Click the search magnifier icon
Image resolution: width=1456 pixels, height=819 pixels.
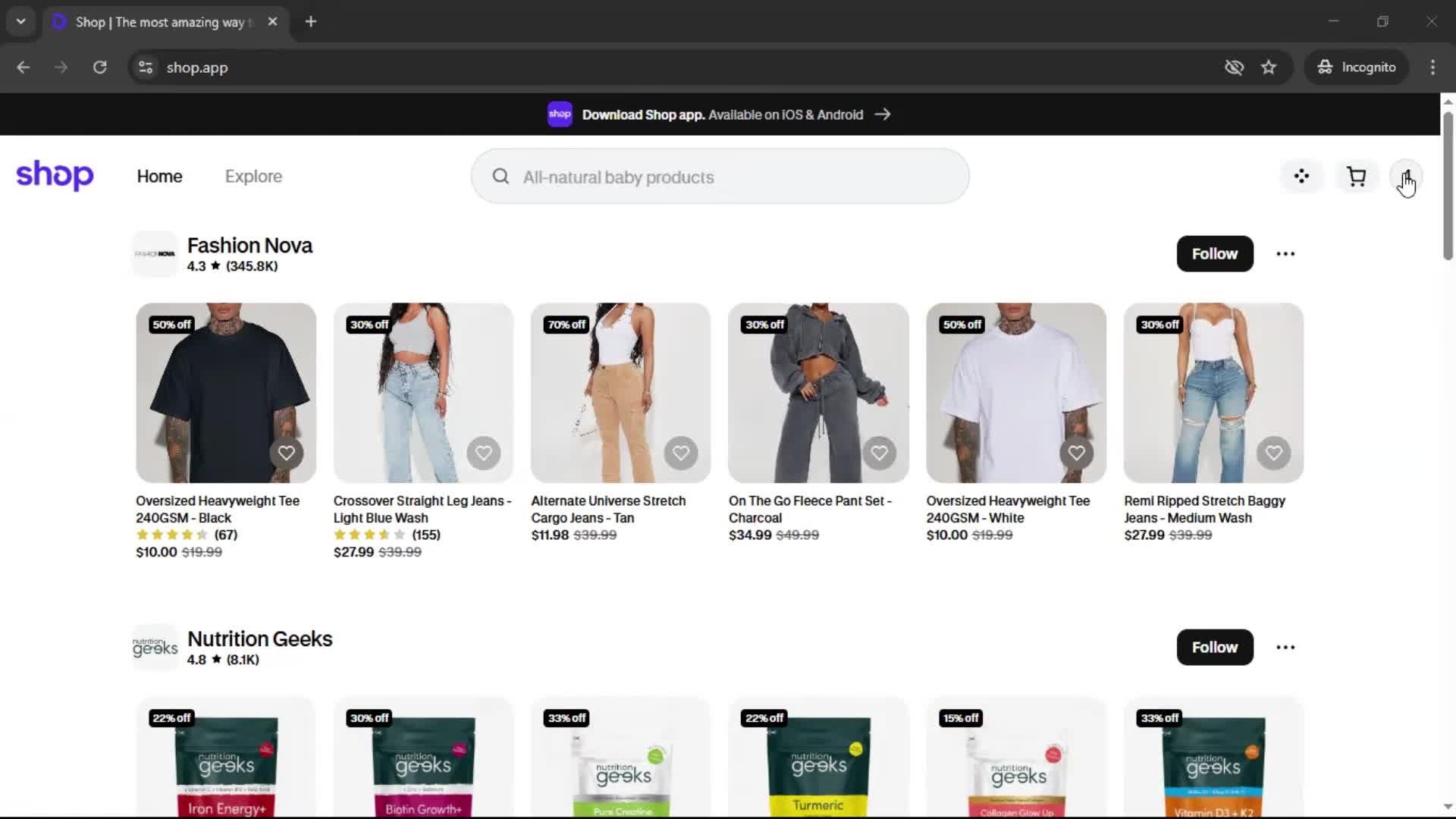tap(500, 177)
